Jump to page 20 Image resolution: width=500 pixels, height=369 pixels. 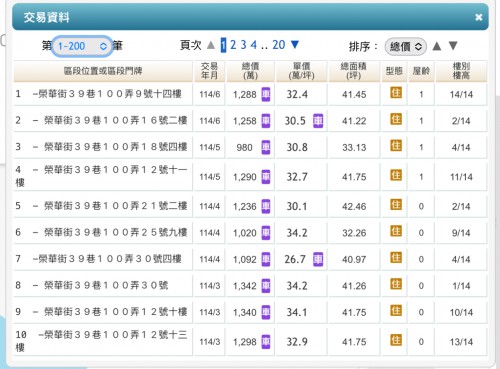click(279, 45)
